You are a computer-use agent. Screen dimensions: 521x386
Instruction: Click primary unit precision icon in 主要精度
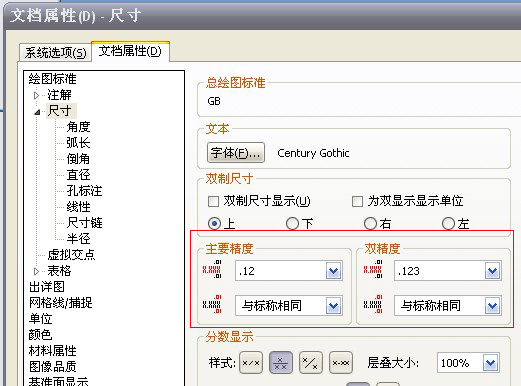[212, 269]
